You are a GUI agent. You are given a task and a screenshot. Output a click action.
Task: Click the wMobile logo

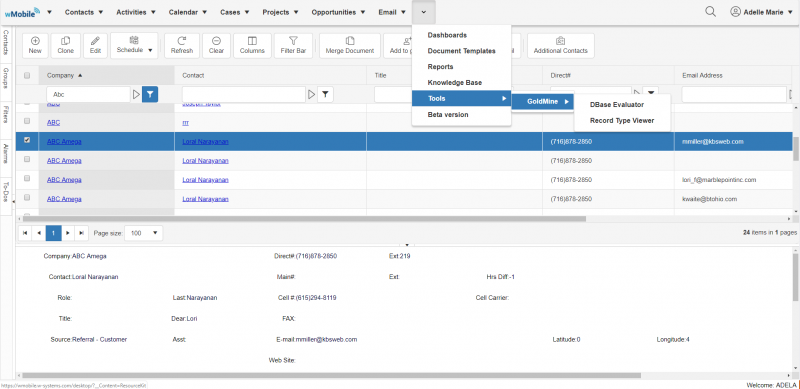pyautogui.click(x=23, y=12)
